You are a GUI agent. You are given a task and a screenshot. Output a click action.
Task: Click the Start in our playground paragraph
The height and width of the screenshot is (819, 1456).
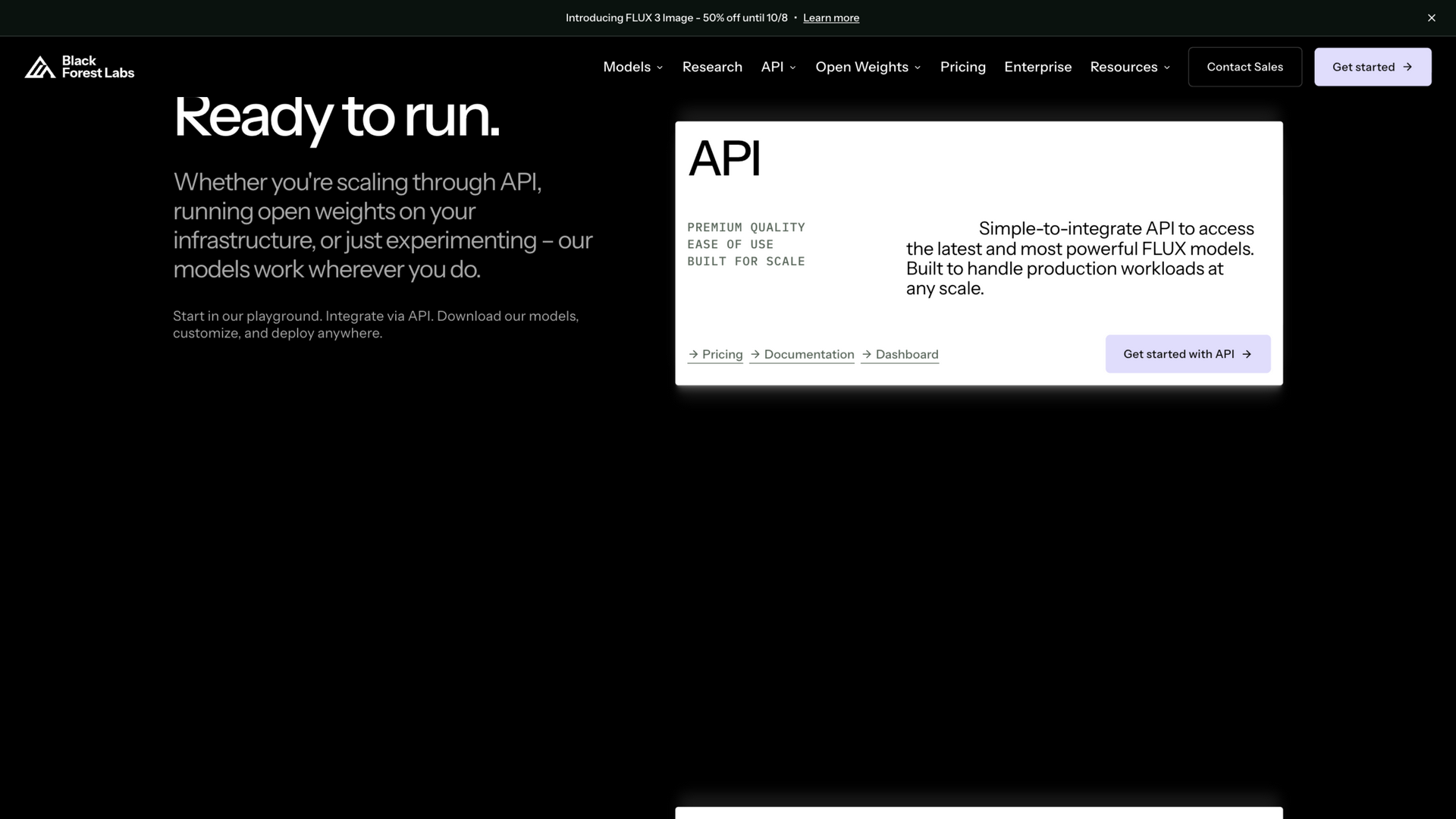[376, 325]
